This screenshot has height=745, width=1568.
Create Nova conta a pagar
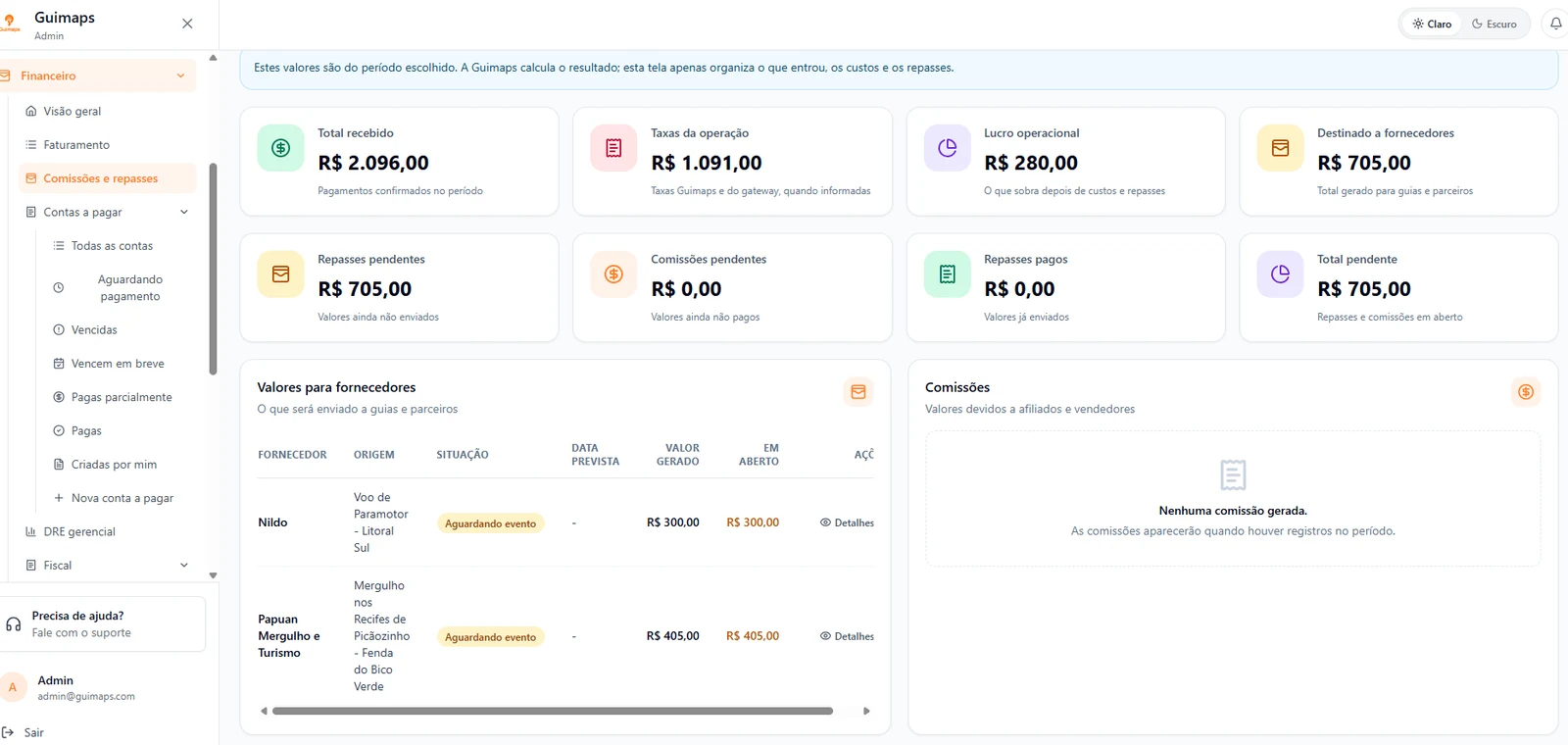click(121, 498)
